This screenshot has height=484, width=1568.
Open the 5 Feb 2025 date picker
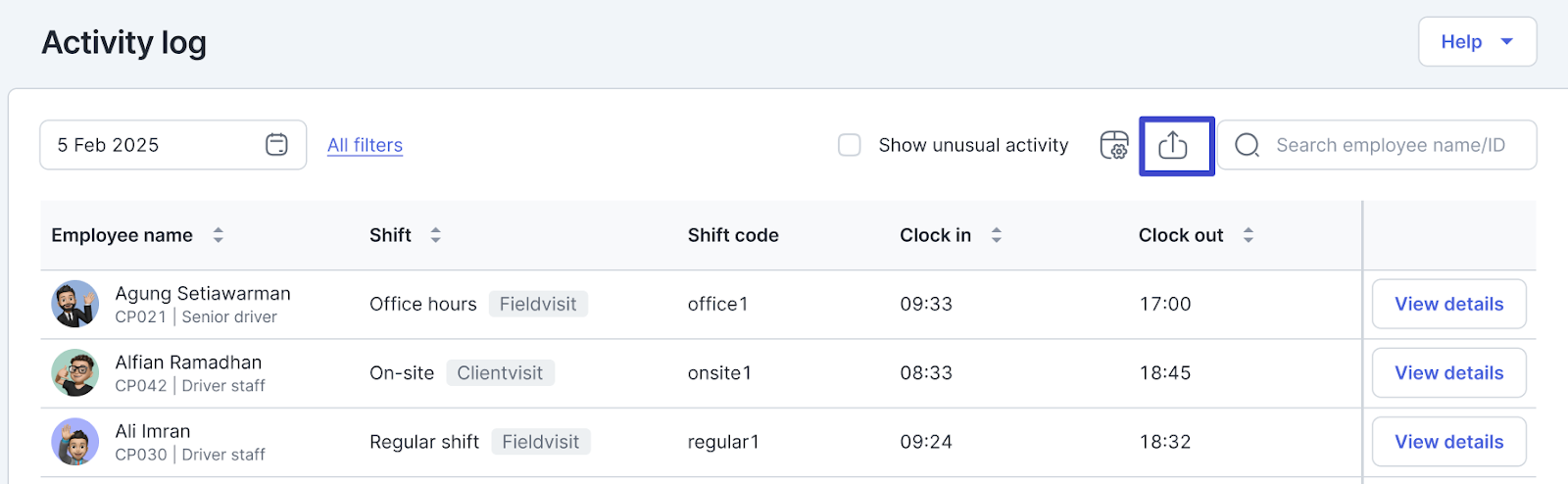tap(157, 145)
